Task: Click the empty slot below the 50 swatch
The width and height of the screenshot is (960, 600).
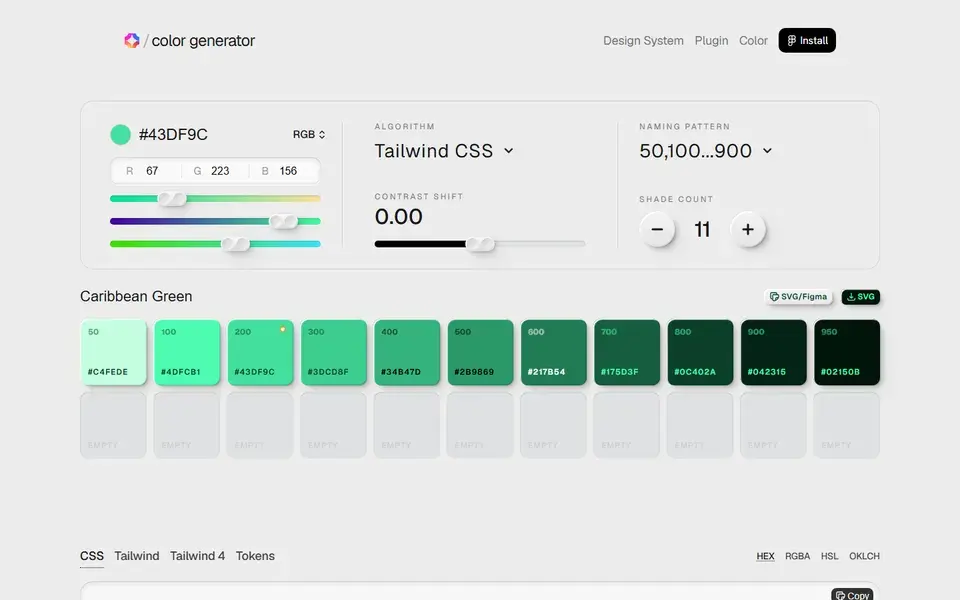Action: 113,426
